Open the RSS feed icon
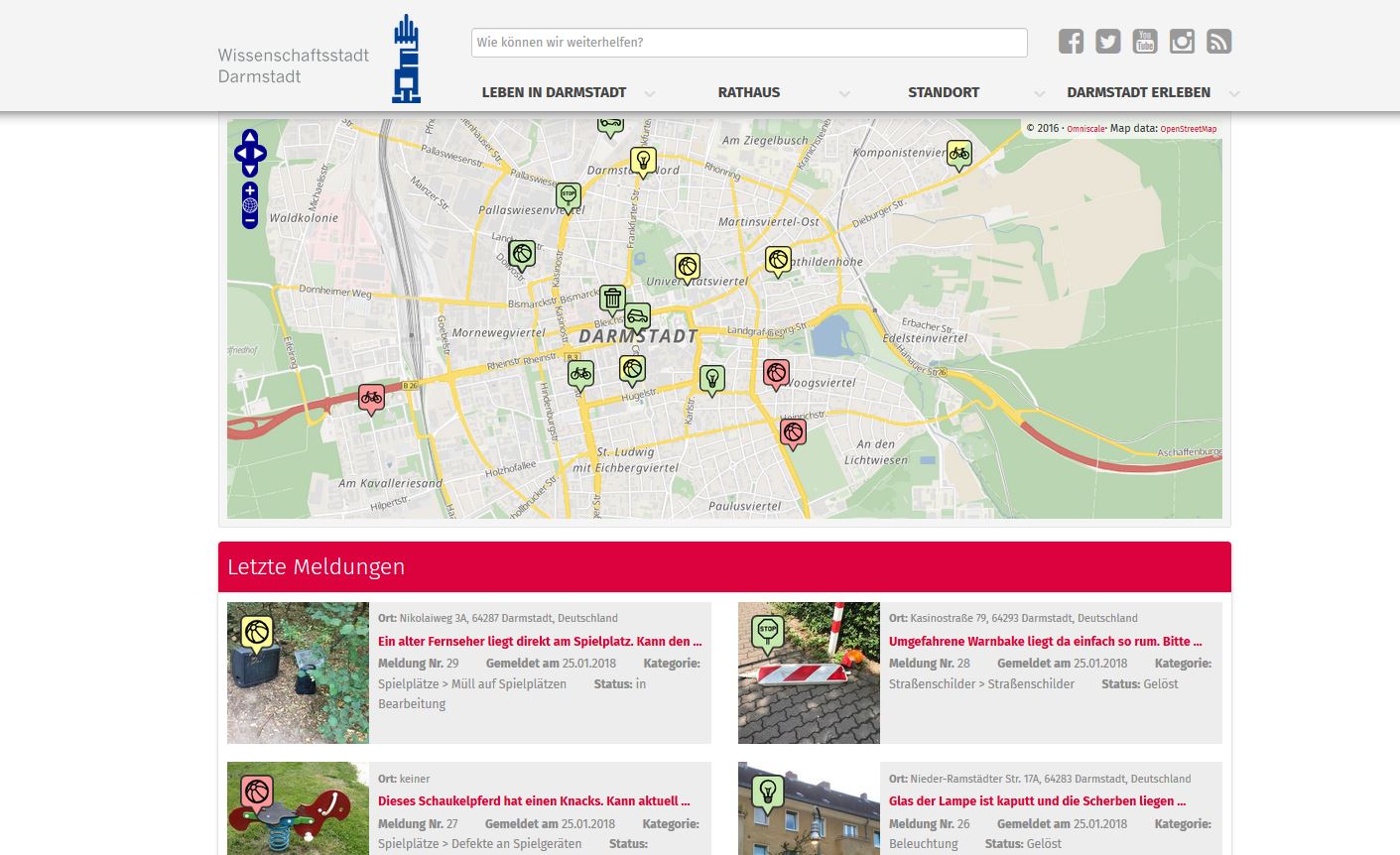 point(1218,42)
